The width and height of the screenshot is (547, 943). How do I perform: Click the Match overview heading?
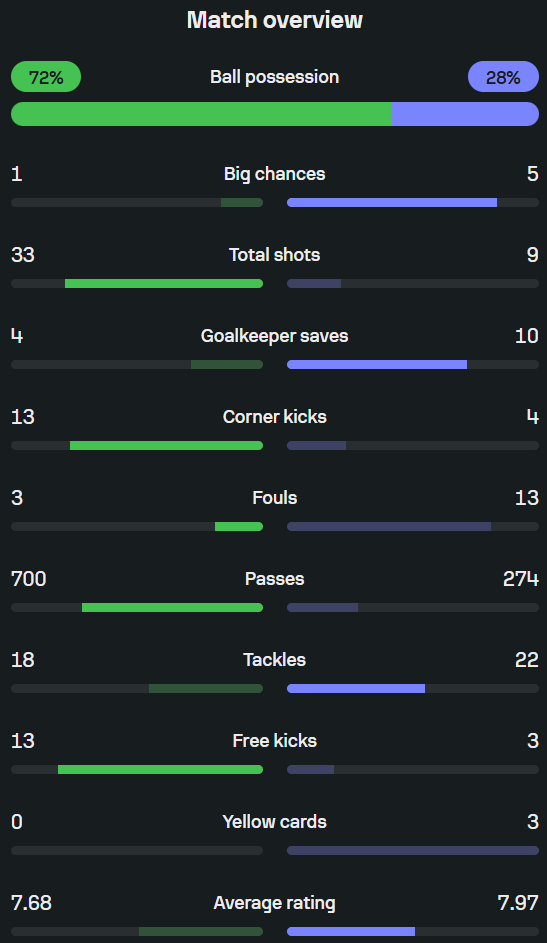click(x=275, y=20)
